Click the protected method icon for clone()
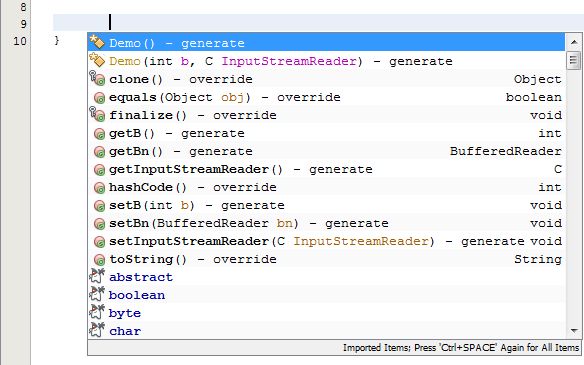Viewport: 584px width, 365px height. pyautogui.click(x=97, y=78)
